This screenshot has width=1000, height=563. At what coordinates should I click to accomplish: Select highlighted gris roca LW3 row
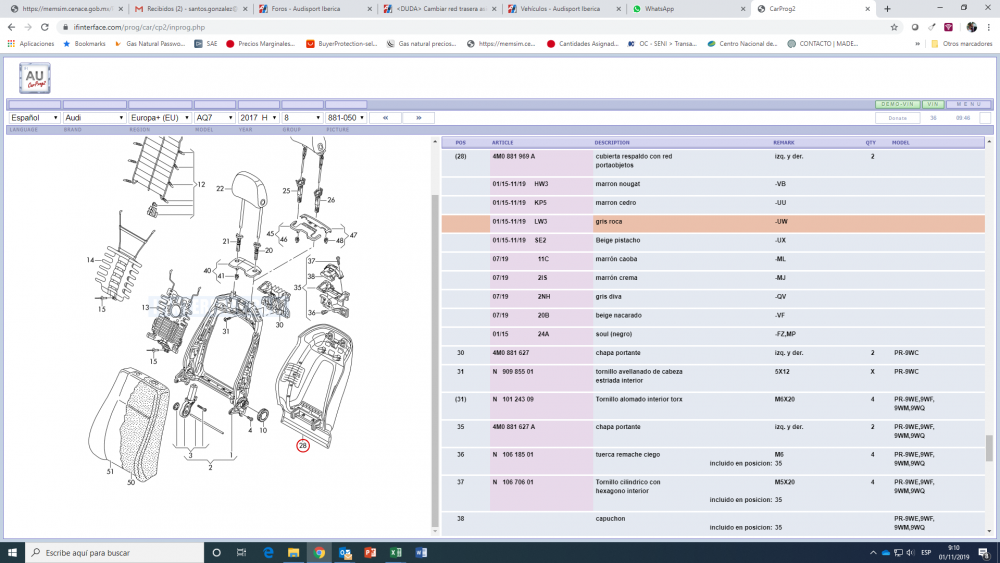[713, 223]
